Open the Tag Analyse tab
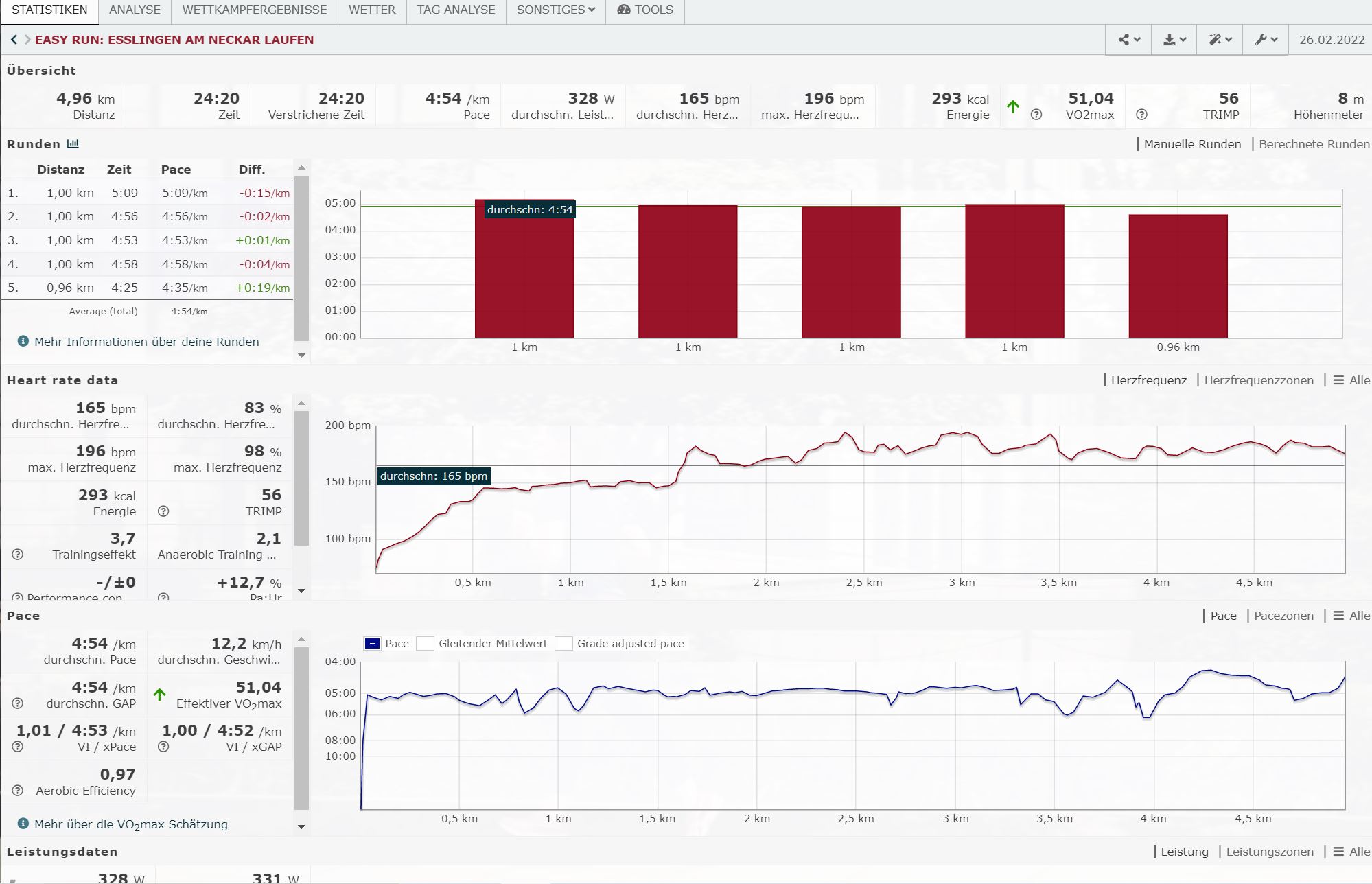This screenshot has height=884, width=1372. click(456, 10)
